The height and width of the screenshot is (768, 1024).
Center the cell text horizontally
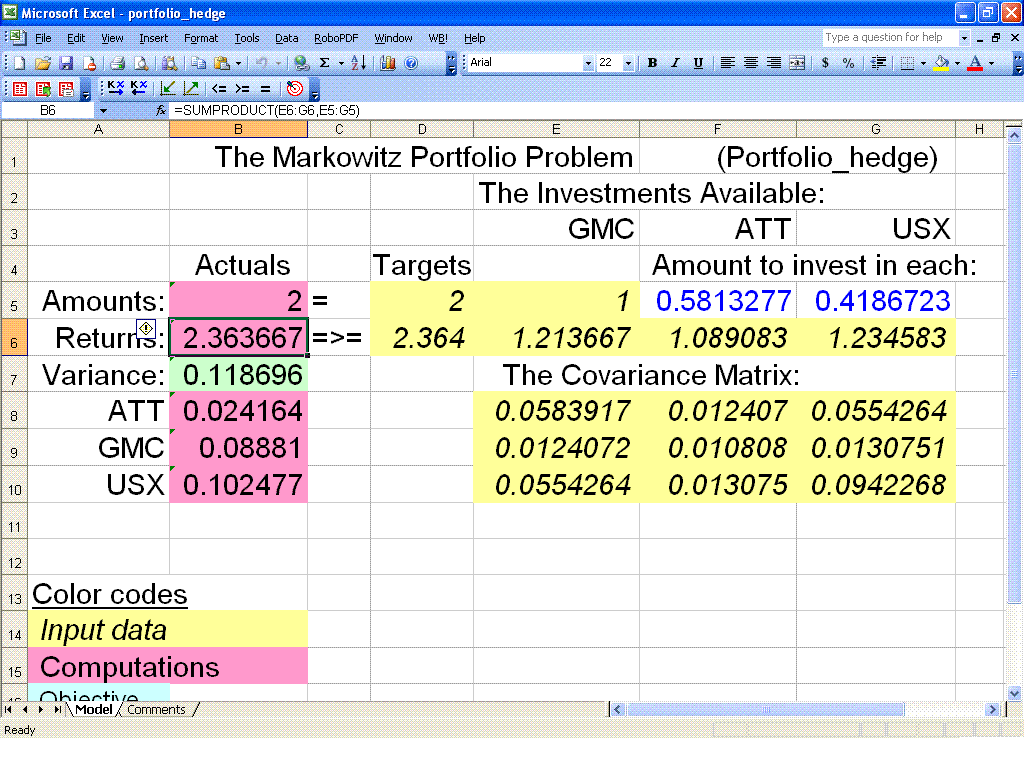coord(750,63)
